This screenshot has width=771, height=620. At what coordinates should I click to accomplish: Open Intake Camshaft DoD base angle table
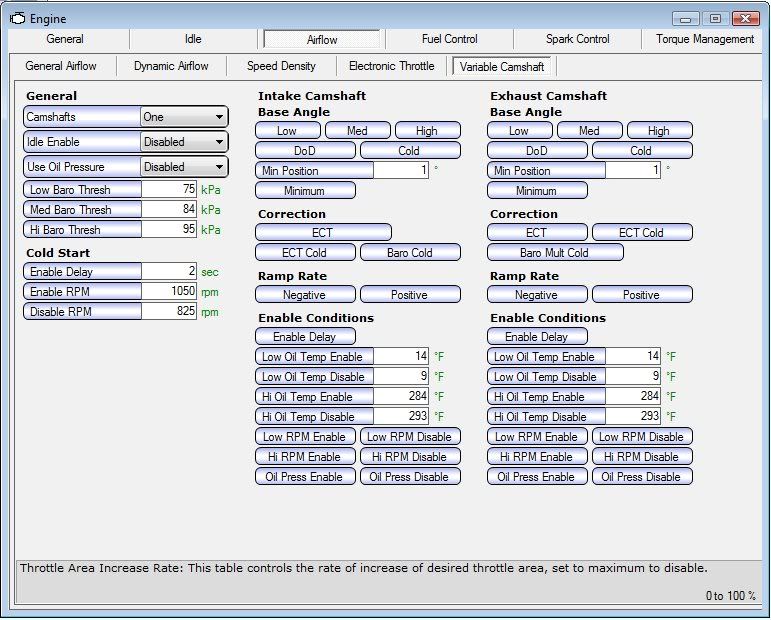click(305, 151)
